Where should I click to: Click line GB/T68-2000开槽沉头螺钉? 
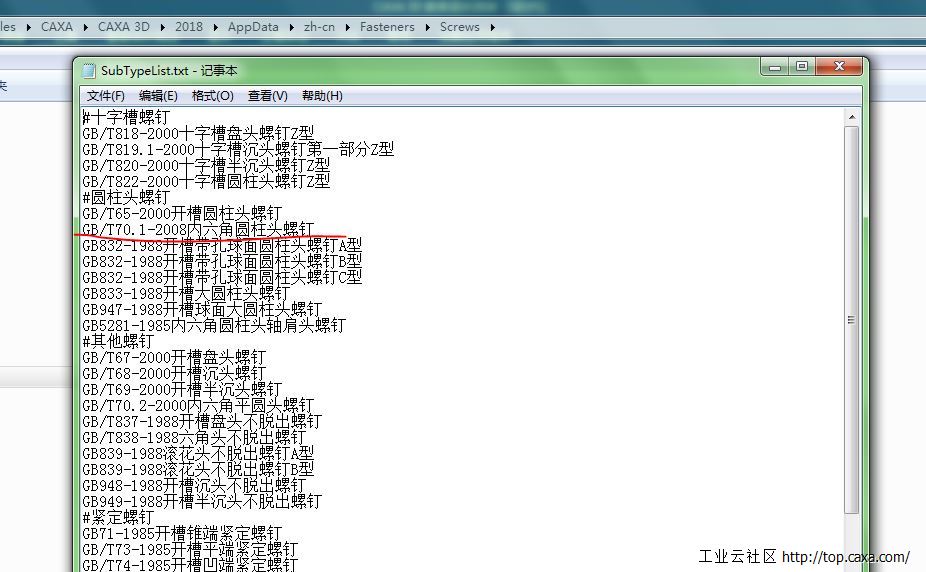pyautogui.click(x=174, y=373)
